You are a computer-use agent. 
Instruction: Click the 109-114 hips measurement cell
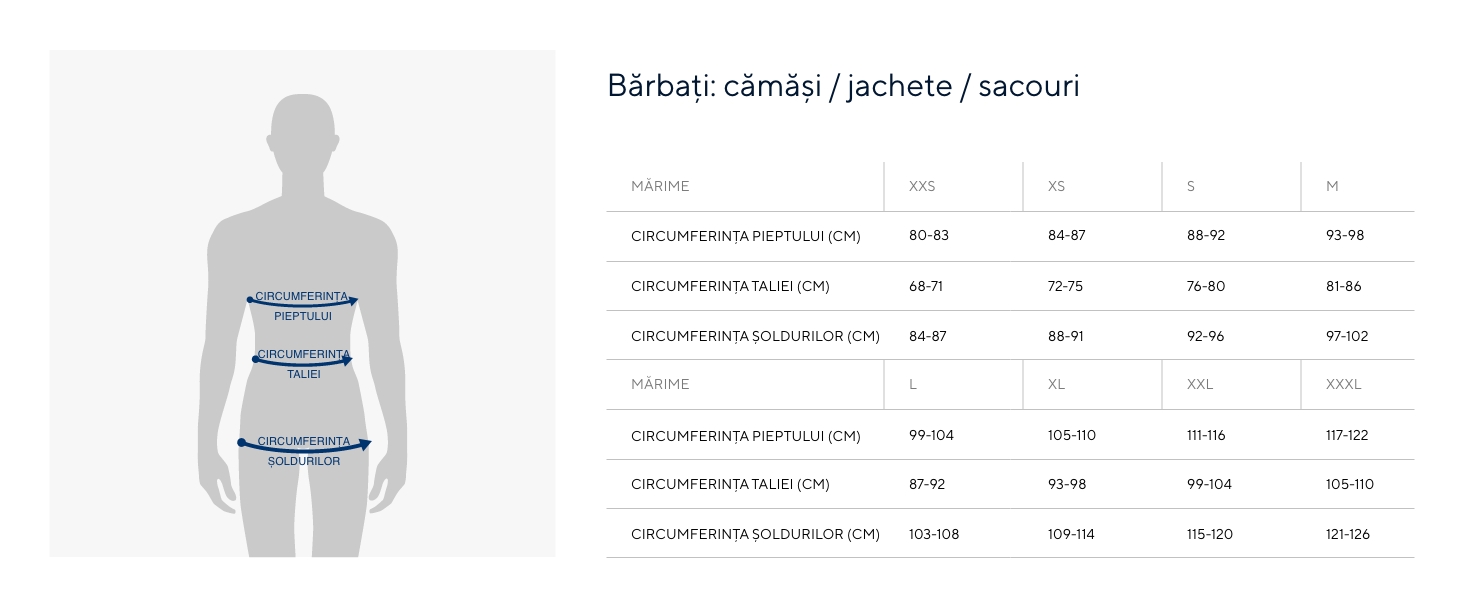(1071, 534)
